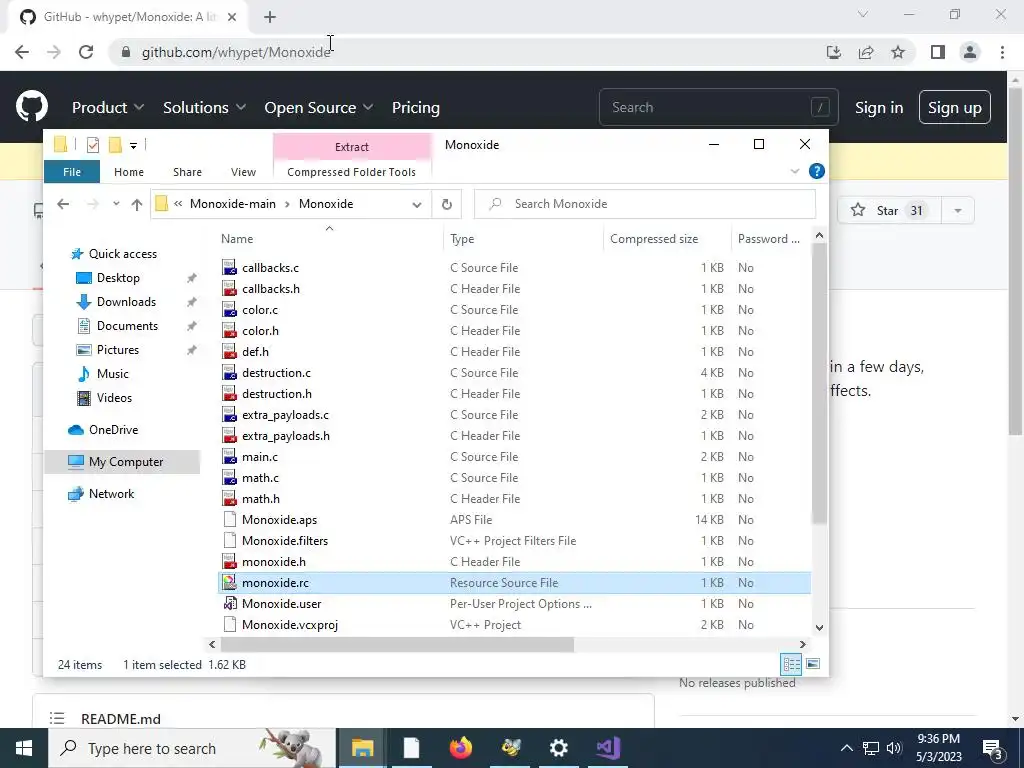This screenshot has width=1024, height=768.
Task: Navigate up one folder in Explorer
Action: 136,204
